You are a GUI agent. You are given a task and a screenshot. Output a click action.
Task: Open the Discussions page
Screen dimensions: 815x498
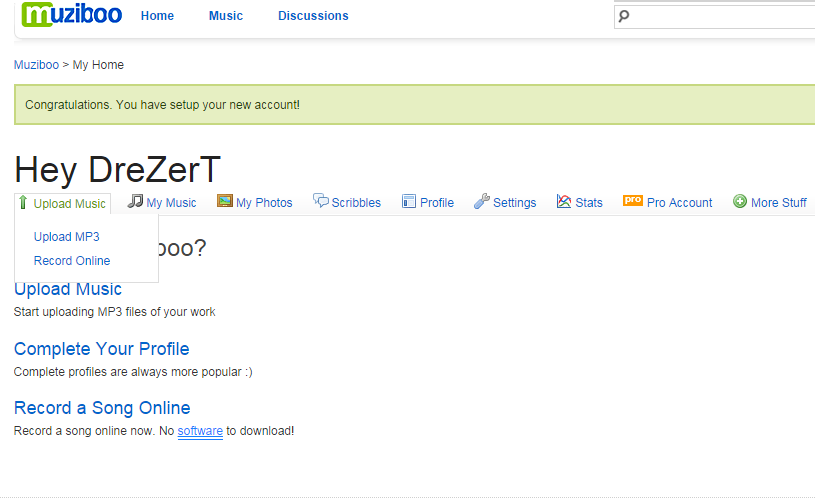click(x=313, y=16)
